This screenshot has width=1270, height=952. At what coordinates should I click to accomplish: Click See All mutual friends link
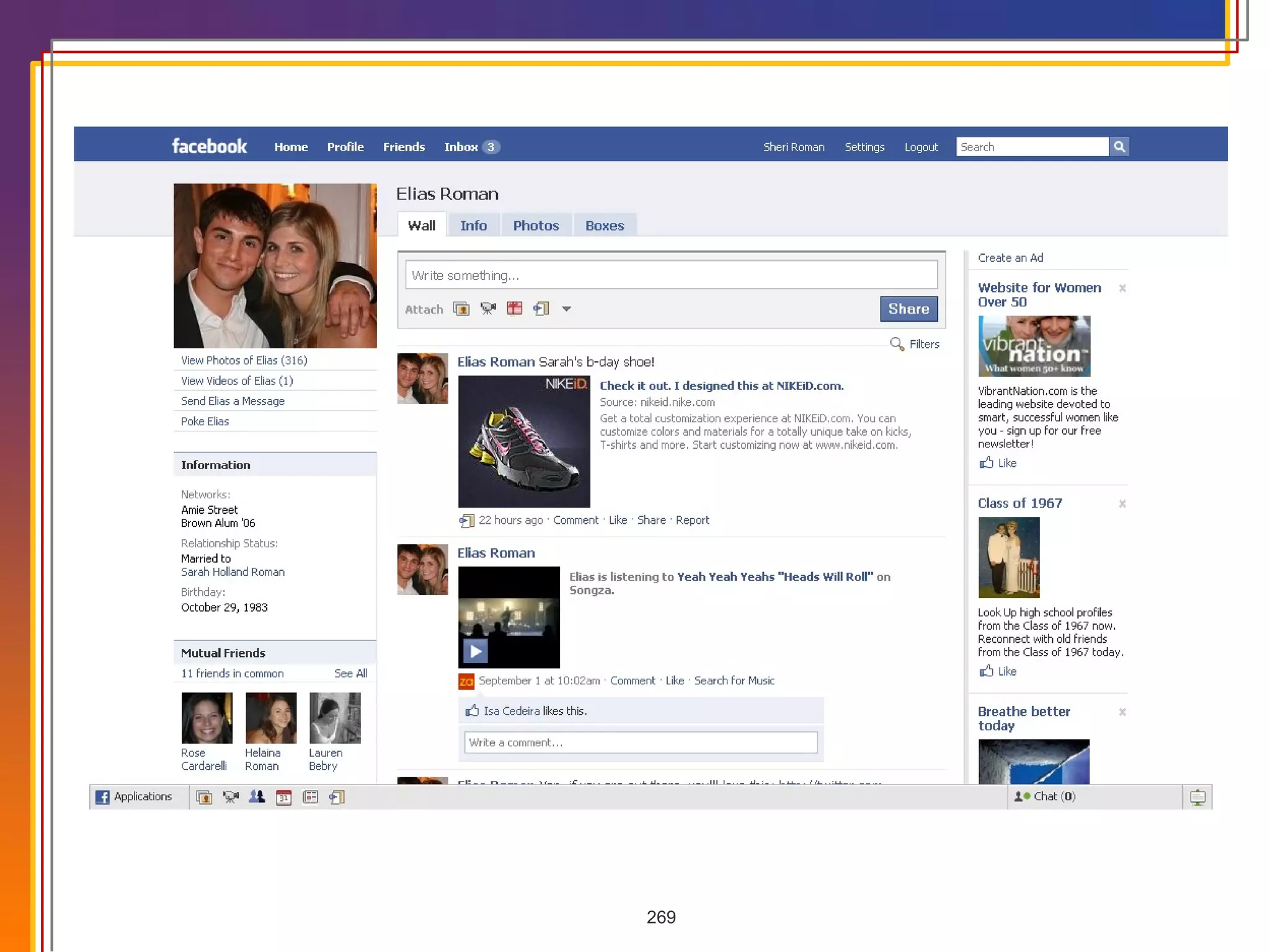click(x=350, y=673)
